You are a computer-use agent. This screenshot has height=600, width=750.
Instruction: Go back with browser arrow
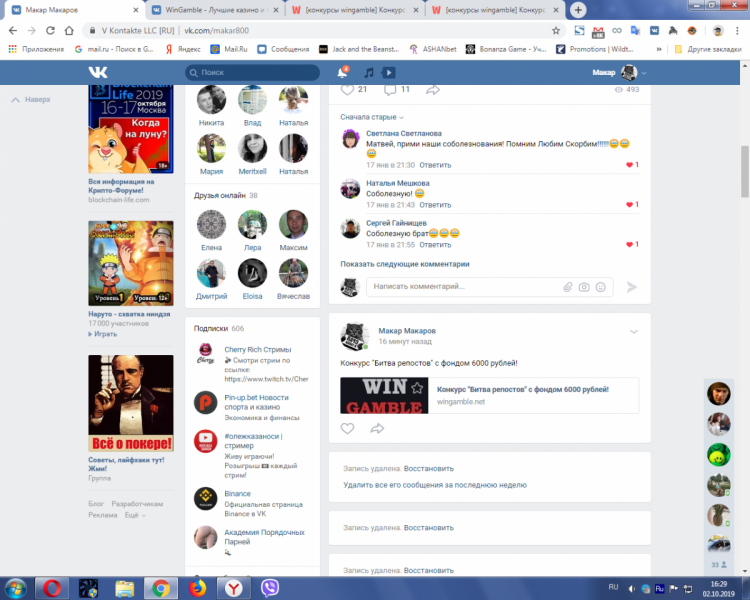[x=13, y=31]
